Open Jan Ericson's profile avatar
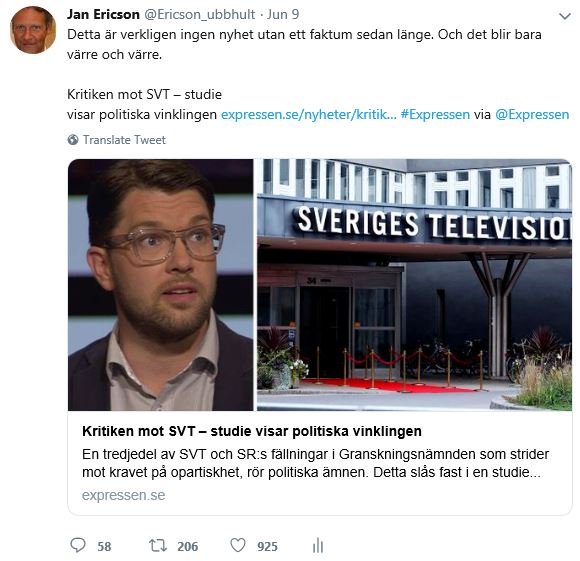Image resolution: width=580 pixels, height=561 pixels. point(33,30)
